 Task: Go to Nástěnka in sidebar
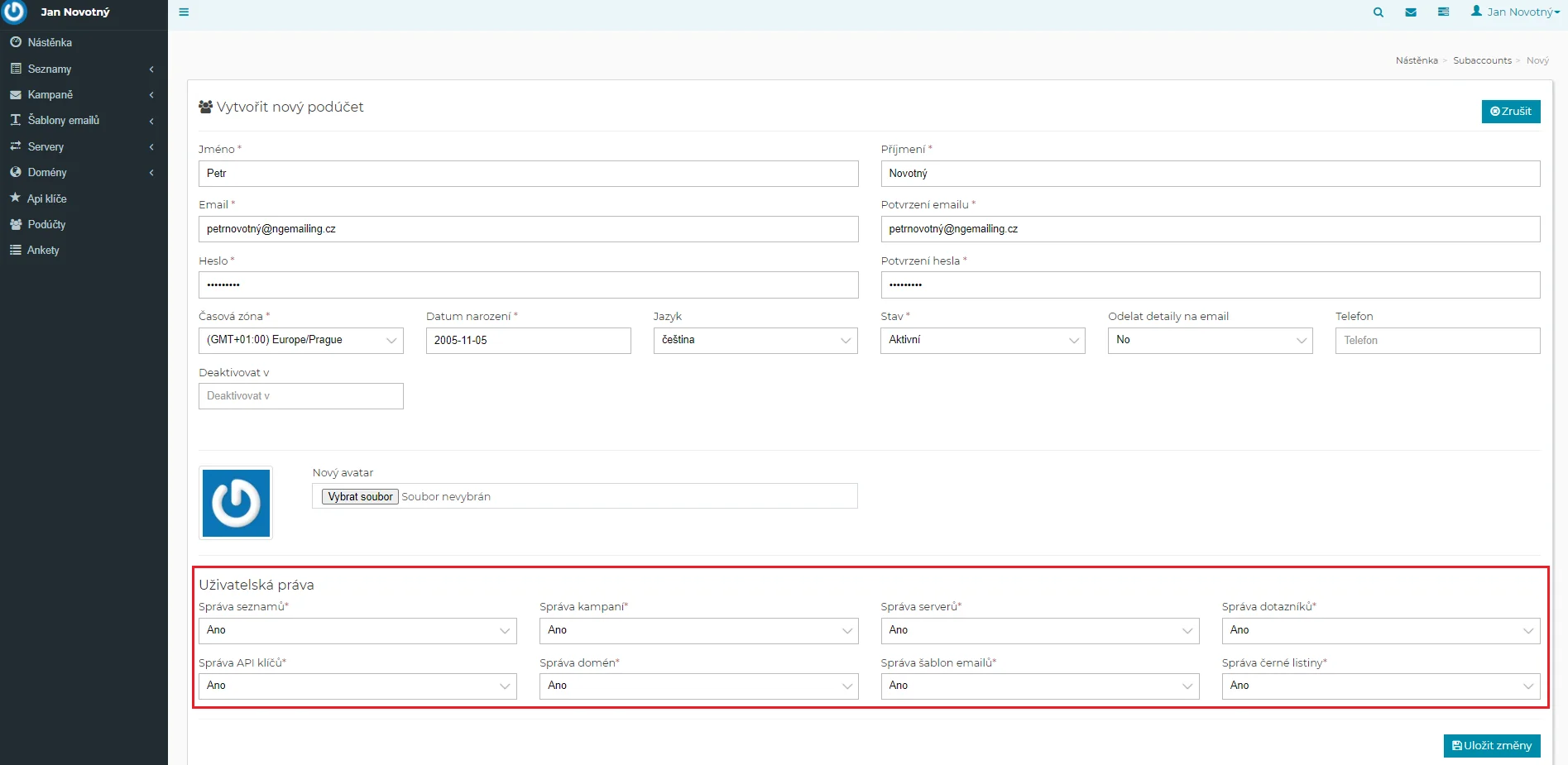50,42
